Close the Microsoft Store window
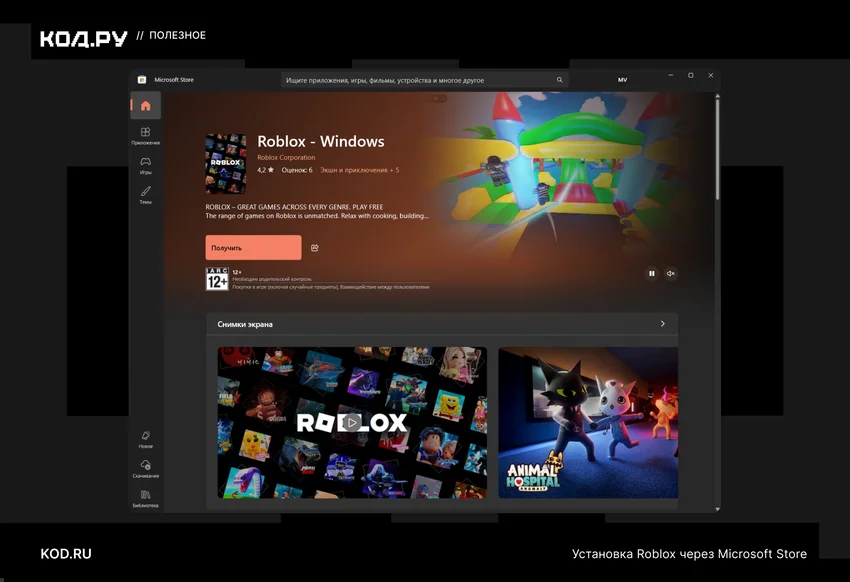 (x=711, y=75)
